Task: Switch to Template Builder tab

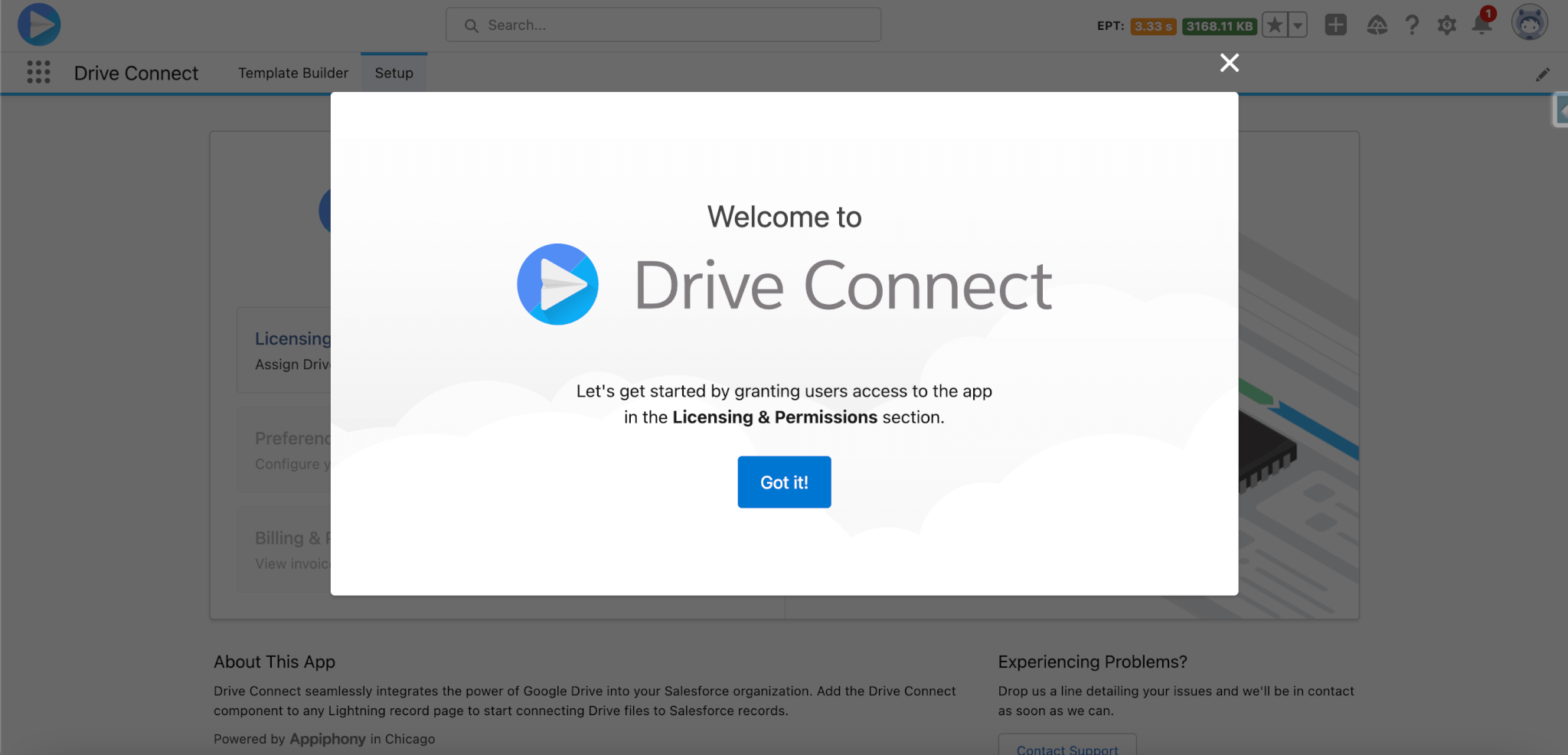Action: [x=293, y=73]
